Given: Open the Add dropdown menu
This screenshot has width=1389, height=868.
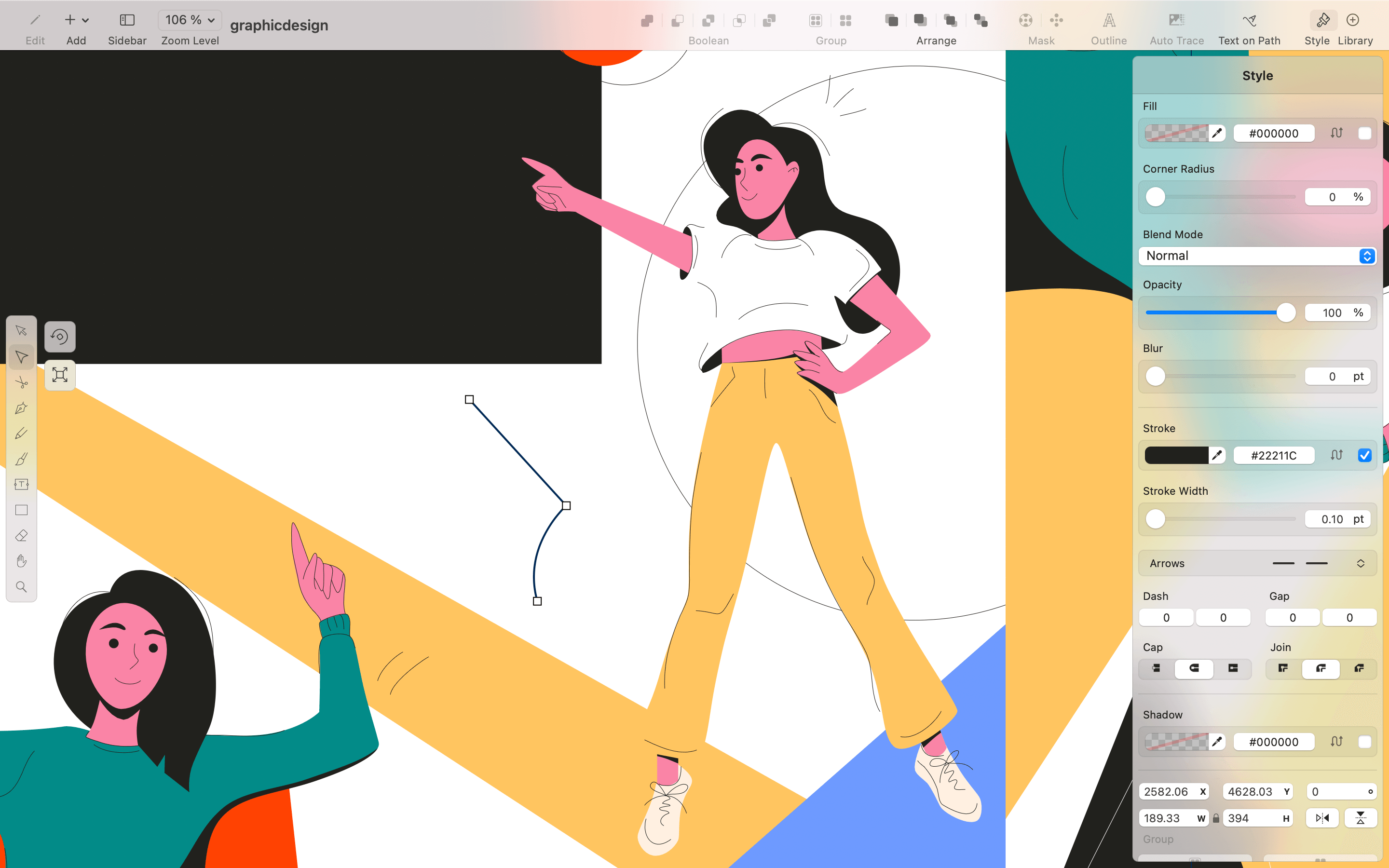Looking at the screenshot, I should [x=76, y=20].
